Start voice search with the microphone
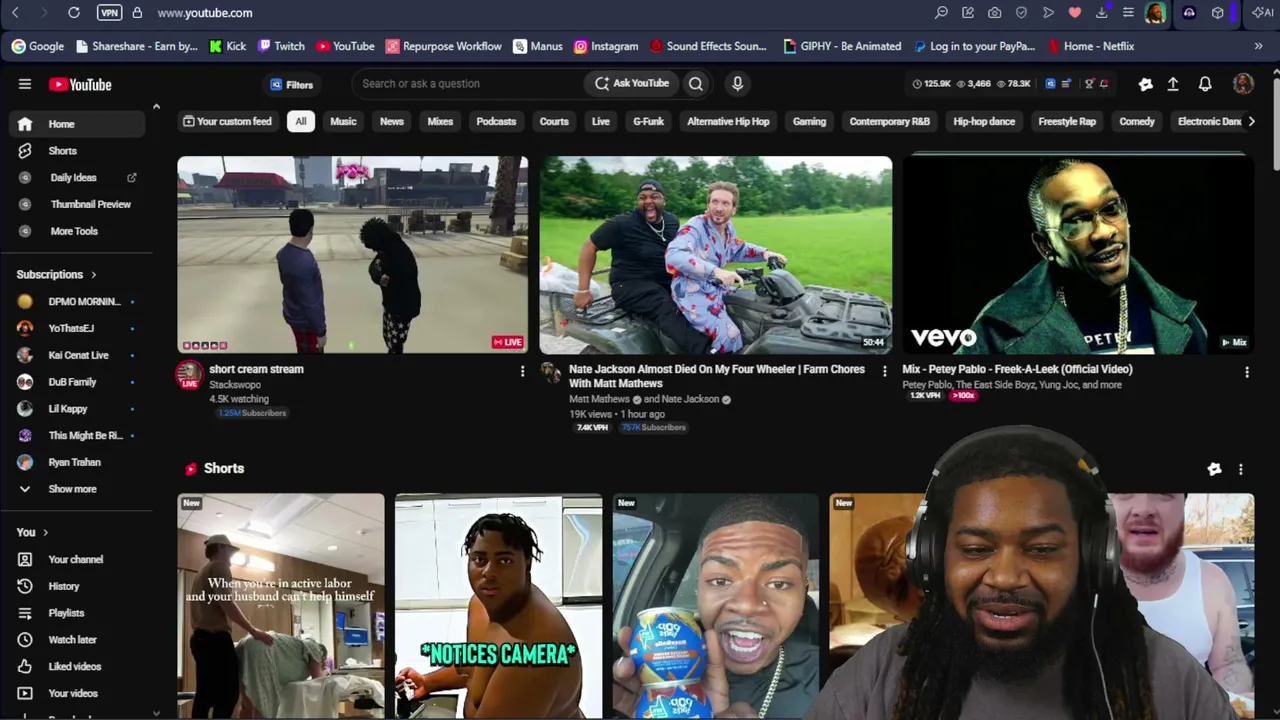This screenshot has height=720, width=1280. (x=737, y=84)
